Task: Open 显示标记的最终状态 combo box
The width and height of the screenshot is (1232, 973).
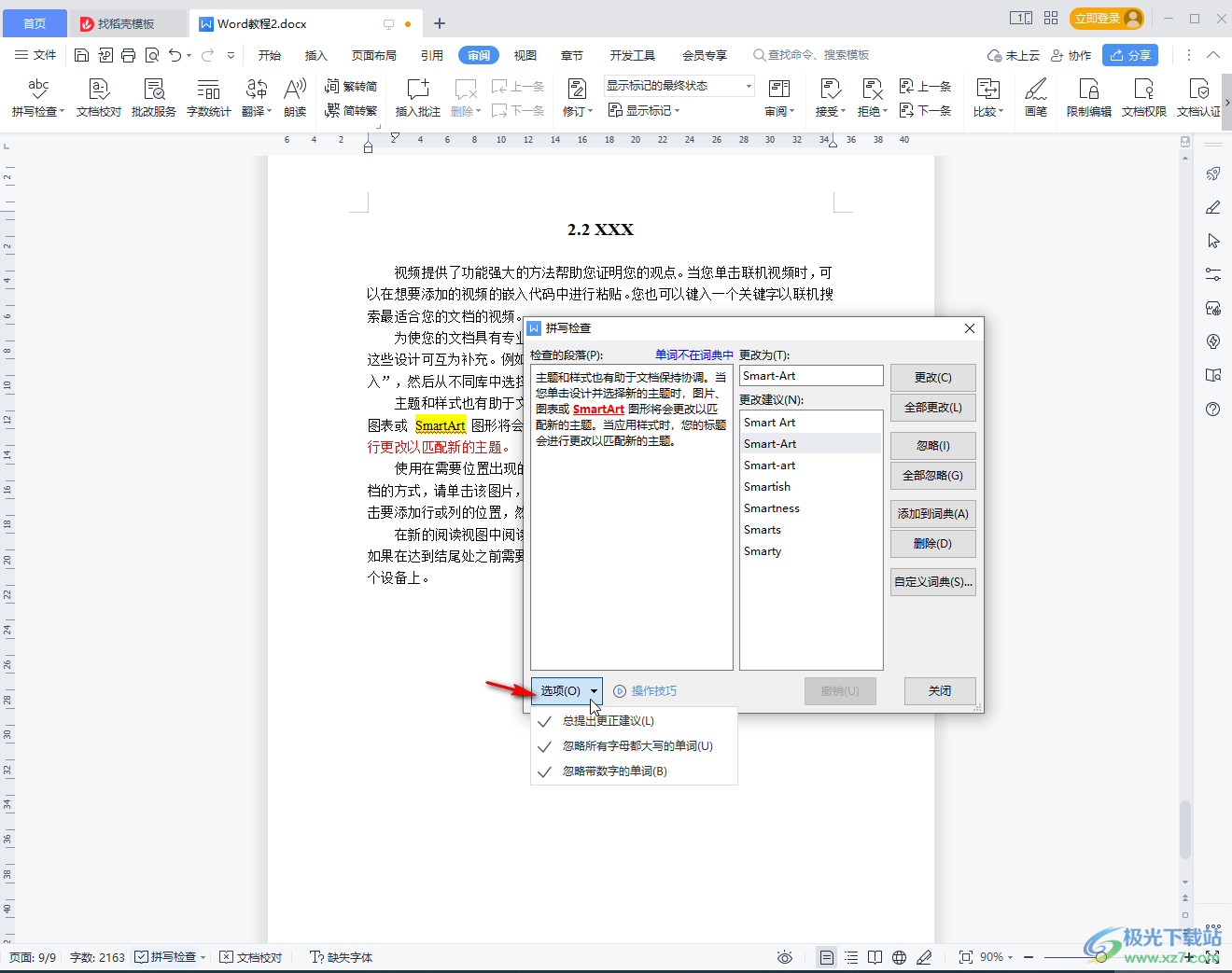Action: pyautogui.click(x=679, y=86)
